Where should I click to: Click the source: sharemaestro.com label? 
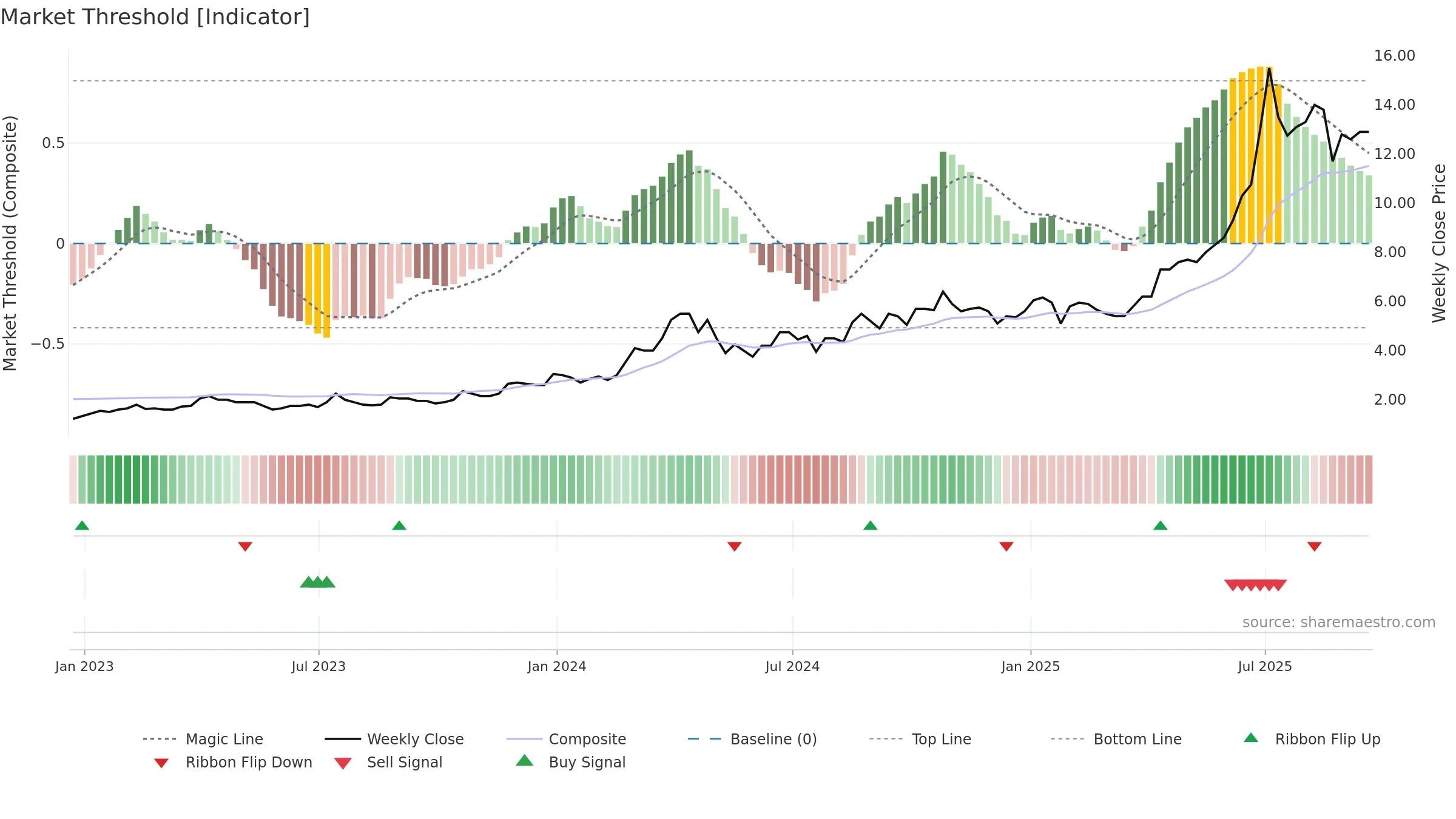[1339, 622]
